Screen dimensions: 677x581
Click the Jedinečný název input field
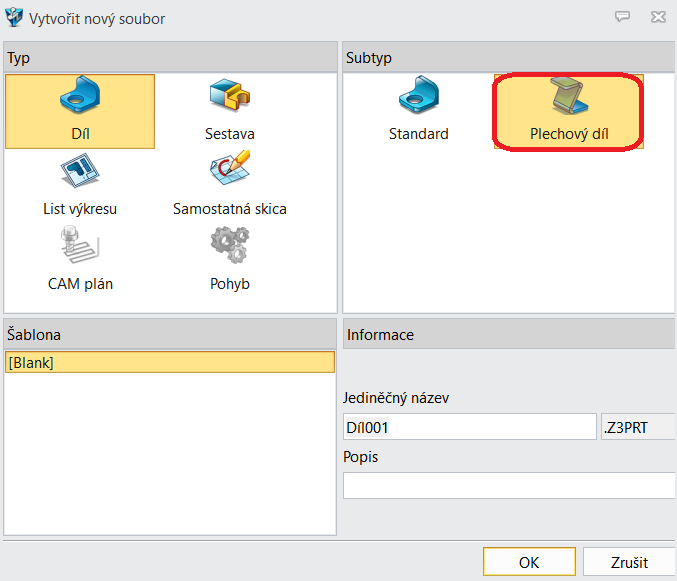click(x=470, y=427)
